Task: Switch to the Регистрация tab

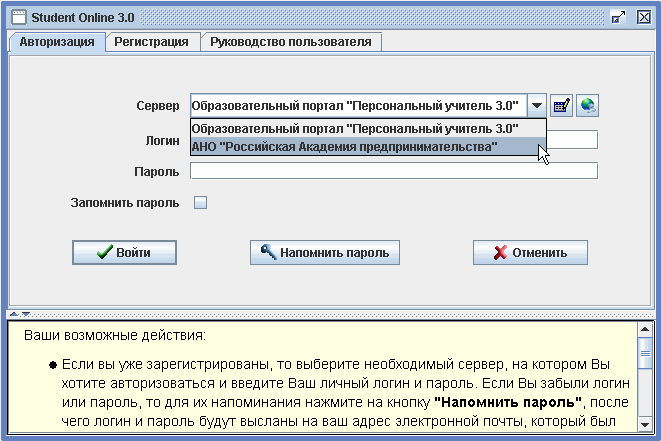Action: click(x=151, y=42)
